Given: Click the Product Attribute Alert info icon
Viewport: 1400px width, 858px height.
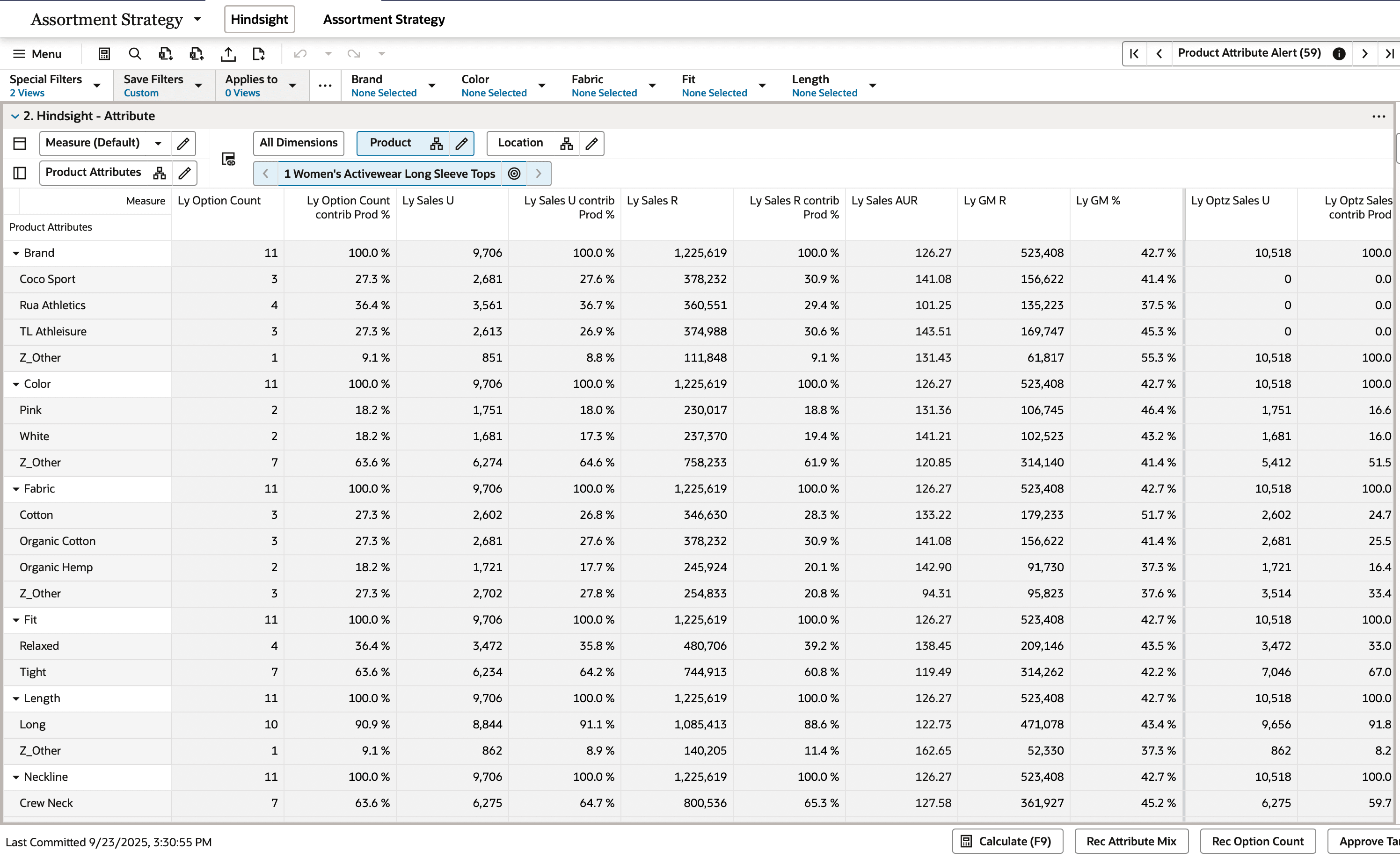Looking at the screenshot, I should pos(1339,53).
